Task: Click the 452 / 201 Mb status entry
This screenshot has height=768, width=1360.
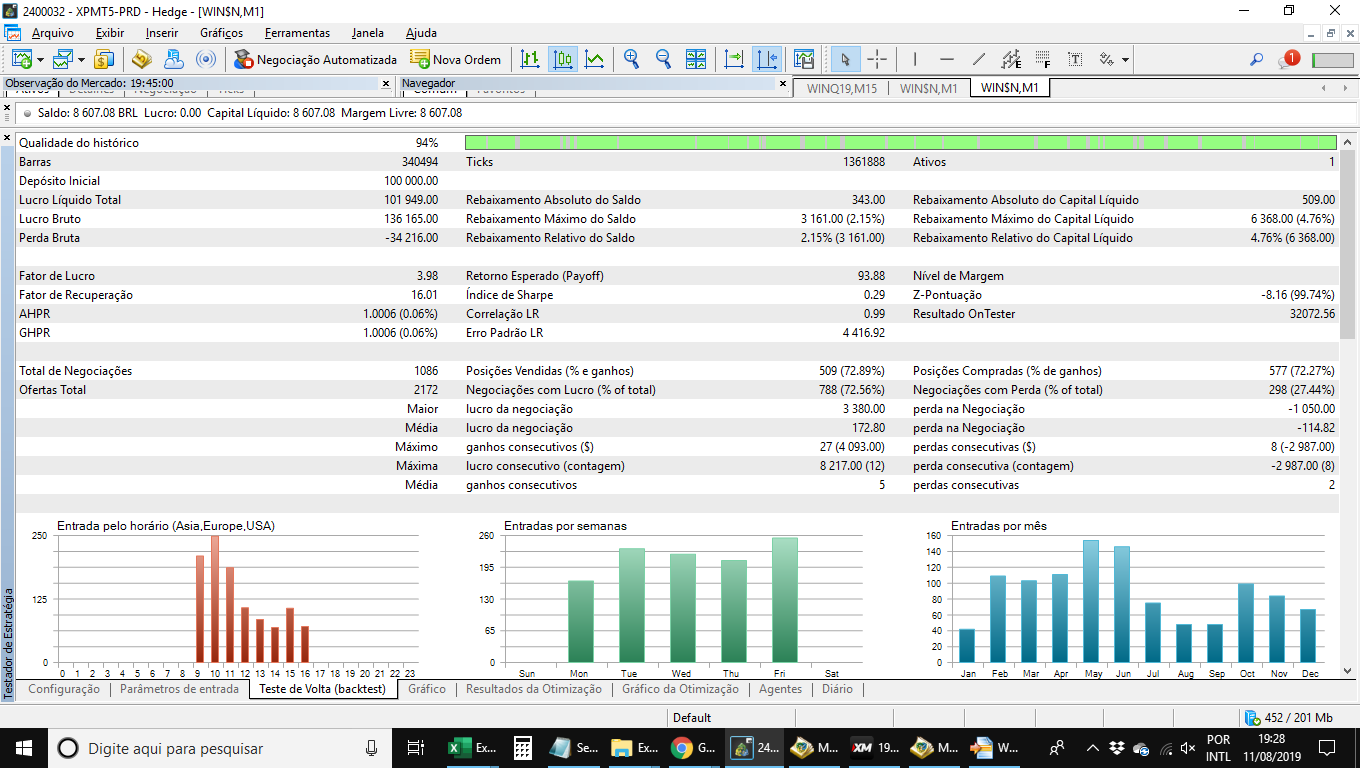Action: pos(1289,717)
